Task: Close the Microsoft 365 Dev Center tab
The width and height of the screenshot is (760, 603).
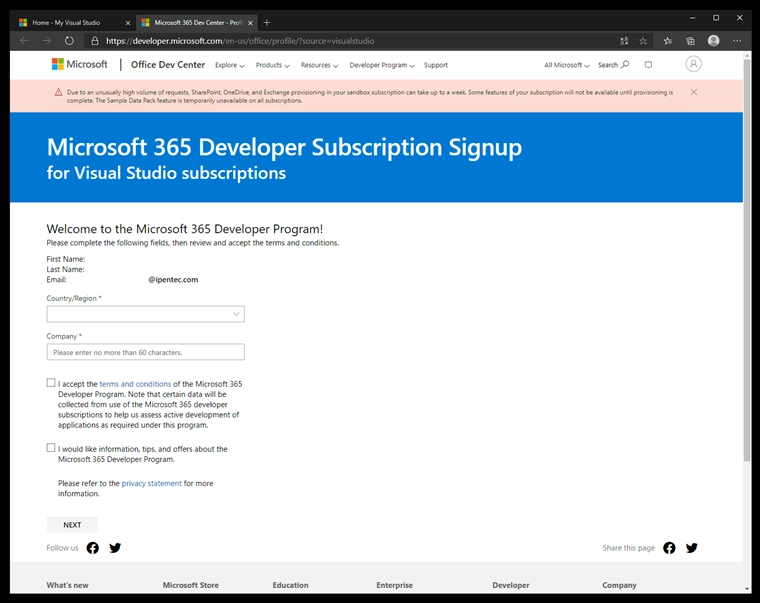Action: (250, 23)
